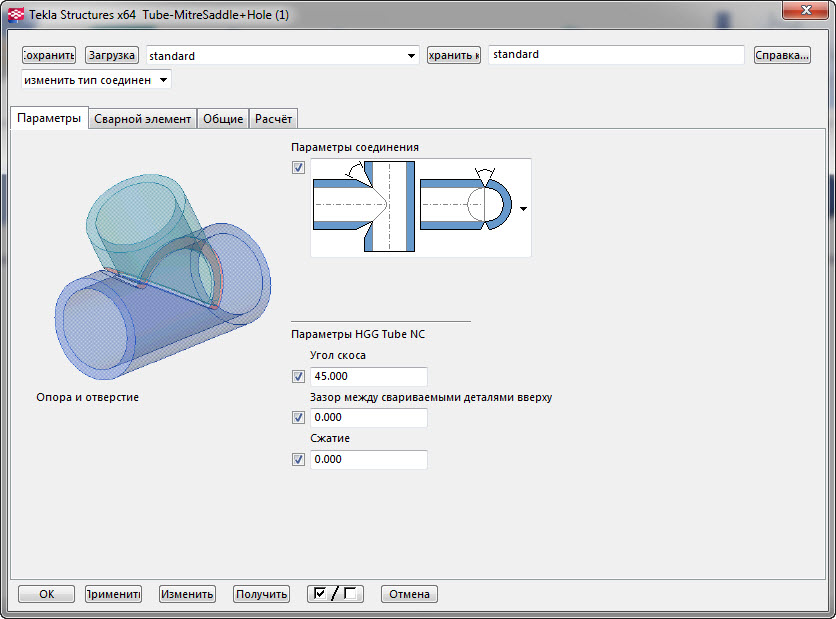Click the Угол скоса value field
836x619 pixels.
click(x=368, y=377)
